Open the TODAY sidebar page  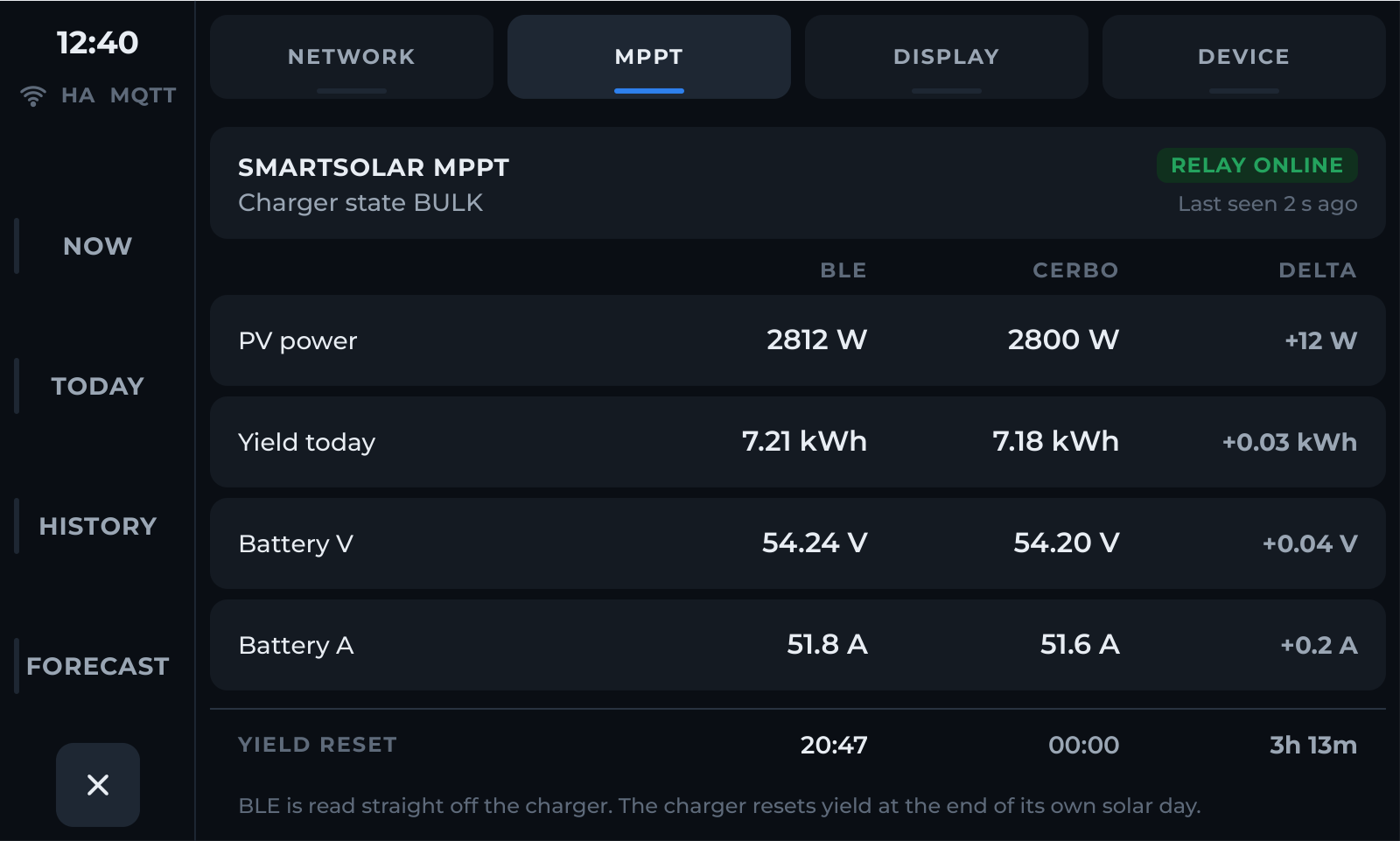point(98,386)
